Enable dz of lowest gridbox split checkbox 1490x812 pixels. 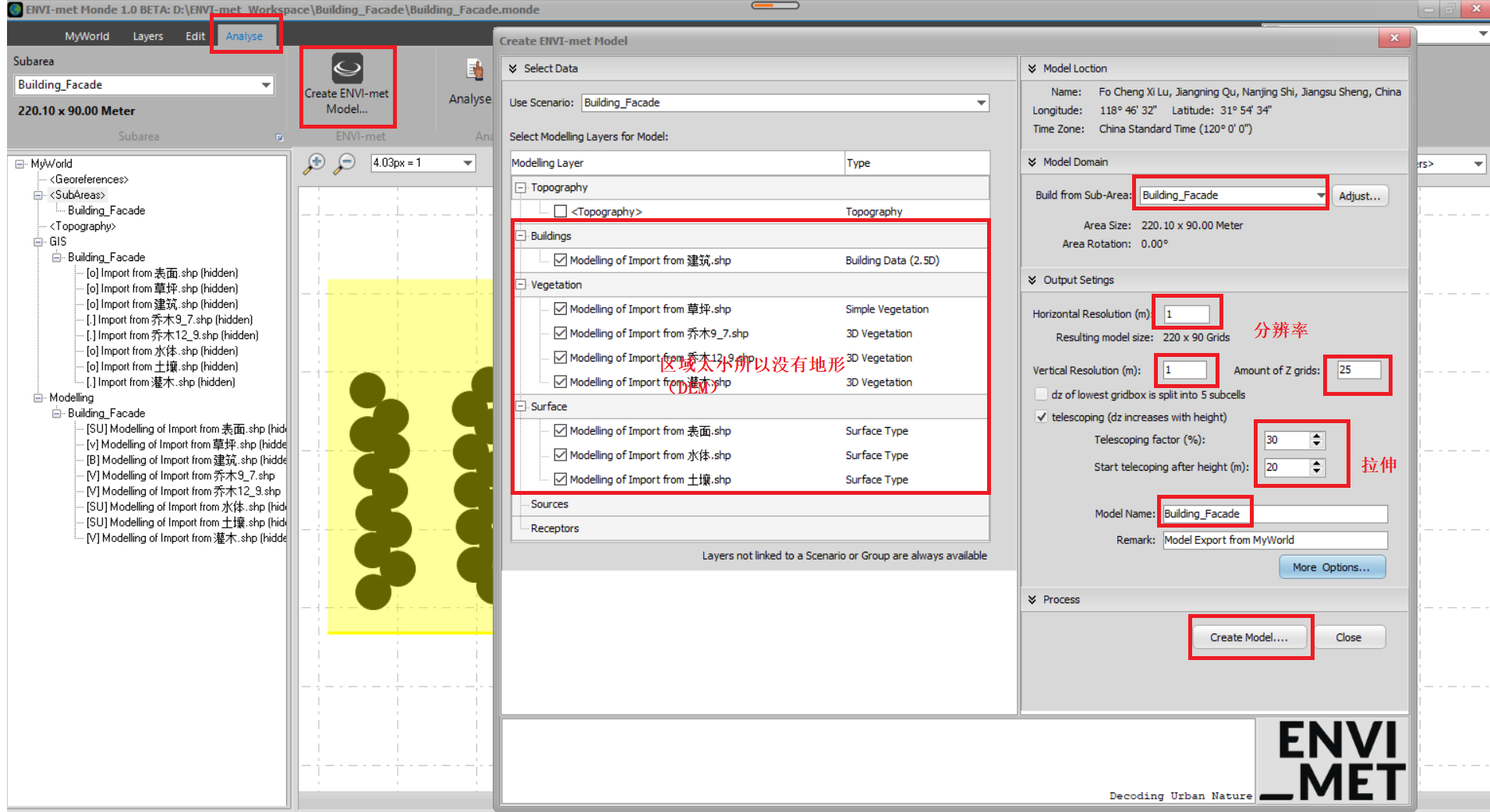tap(1041, 394)
